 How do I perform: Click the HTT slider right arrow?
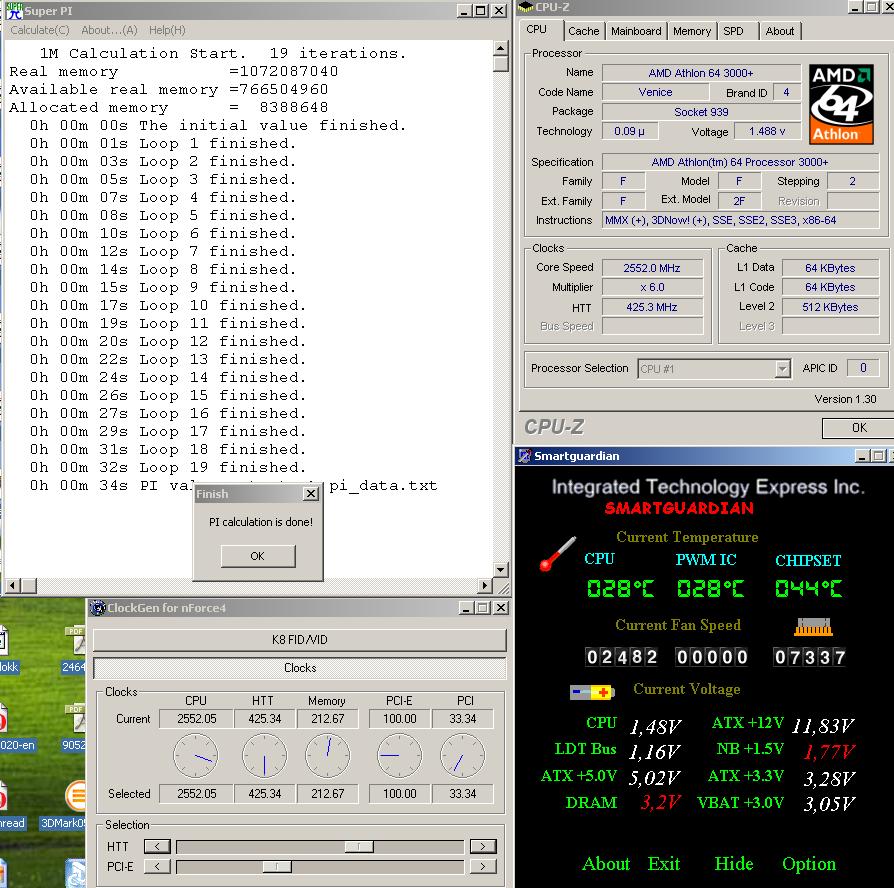click(x=483, y=846)
